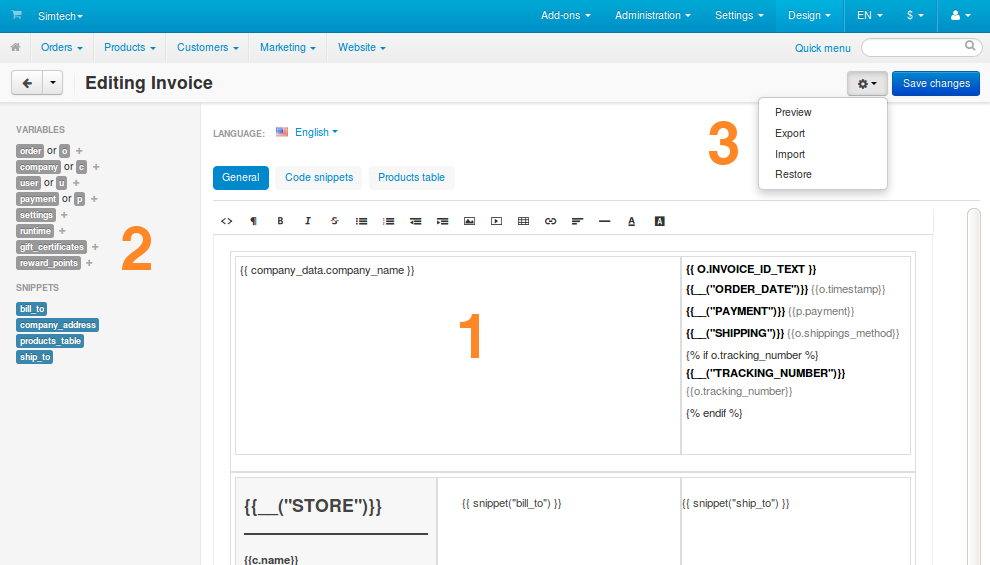Viewport: 990px width, 565px height.
Task: Open the Add-ons menu
Action: [x=566, y=15]
